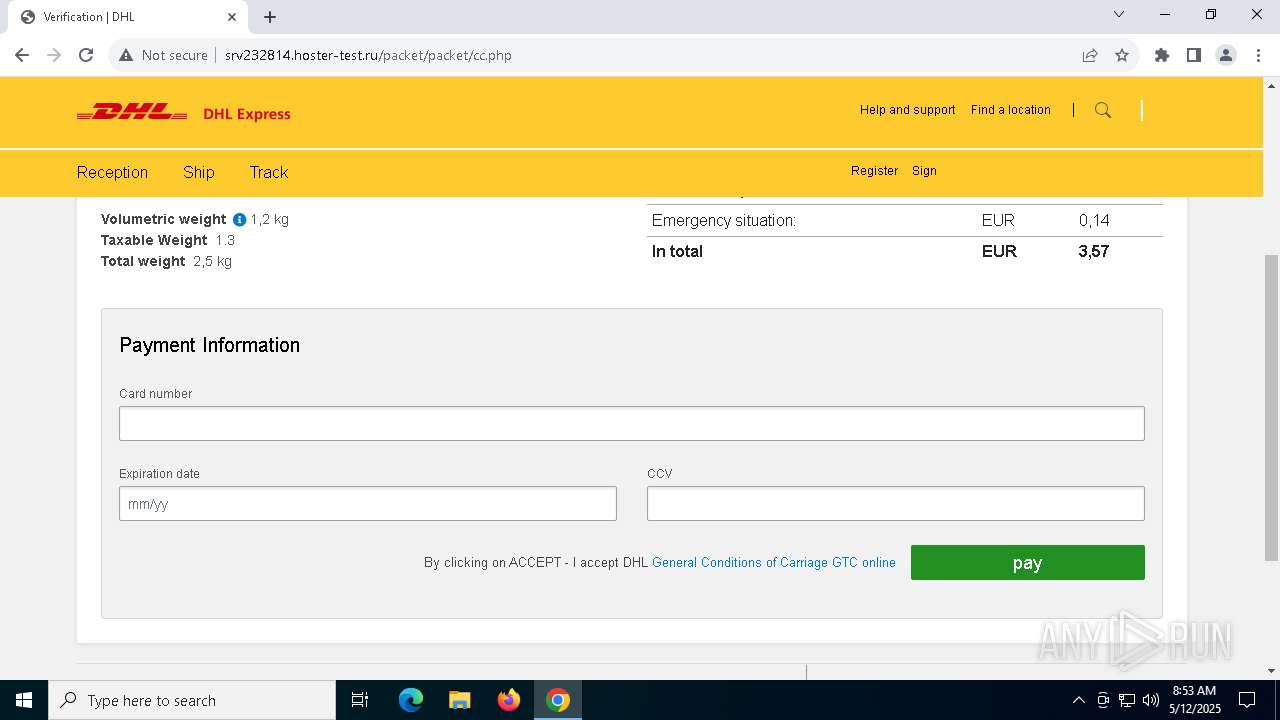Click the DHL Express logo

tap(183, 113)
